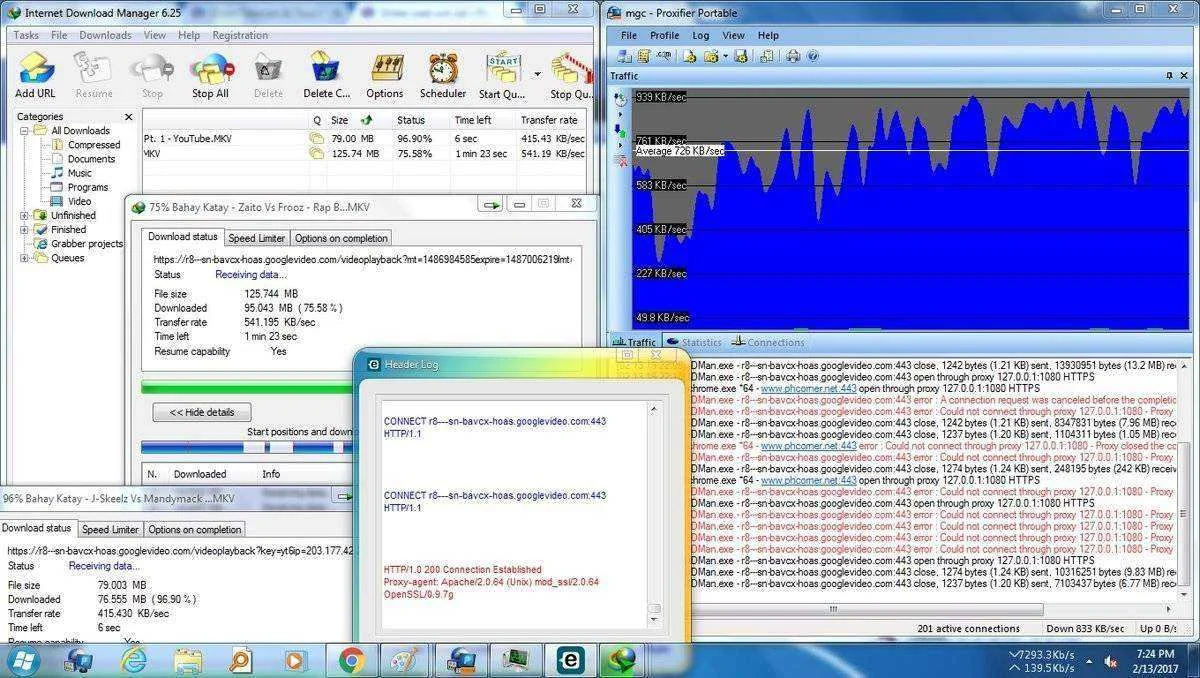Open Proxifier Connections tab

click(x=768, y=343)
